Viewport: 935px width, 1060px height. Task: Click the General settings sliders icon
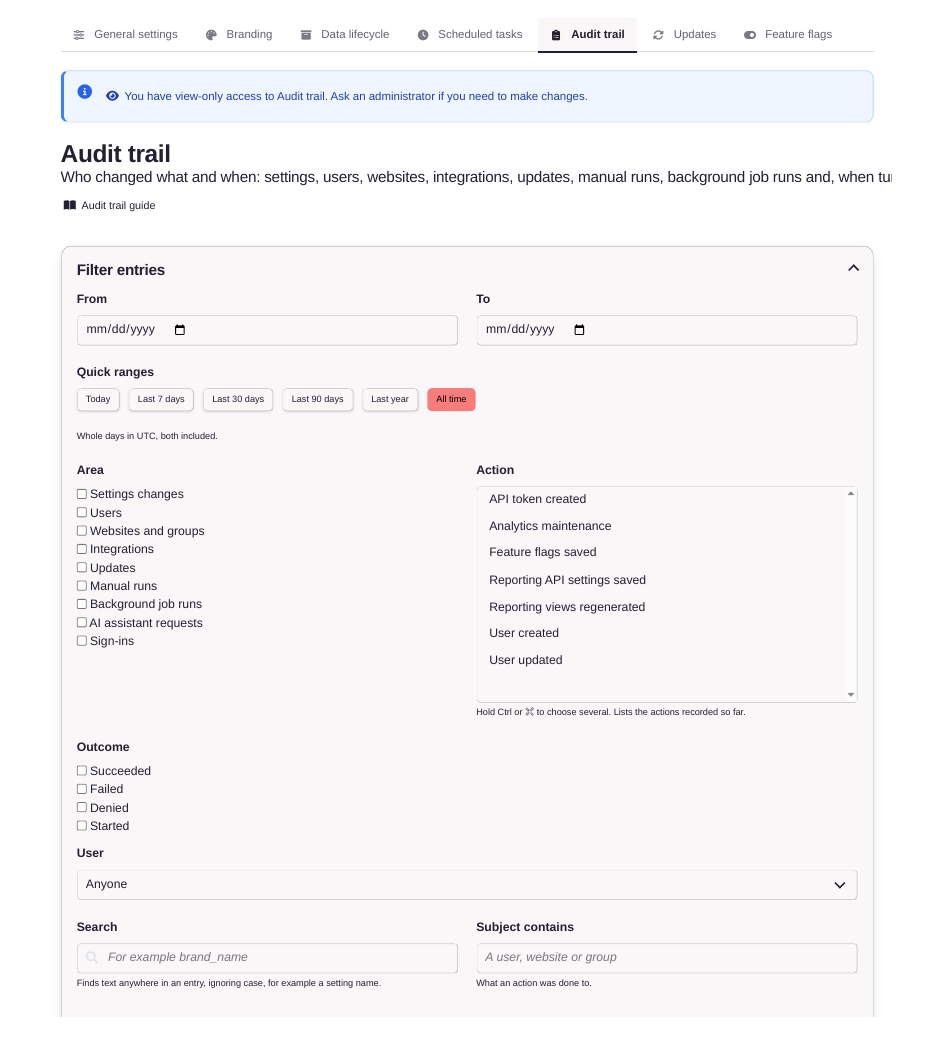pos(79,35)
